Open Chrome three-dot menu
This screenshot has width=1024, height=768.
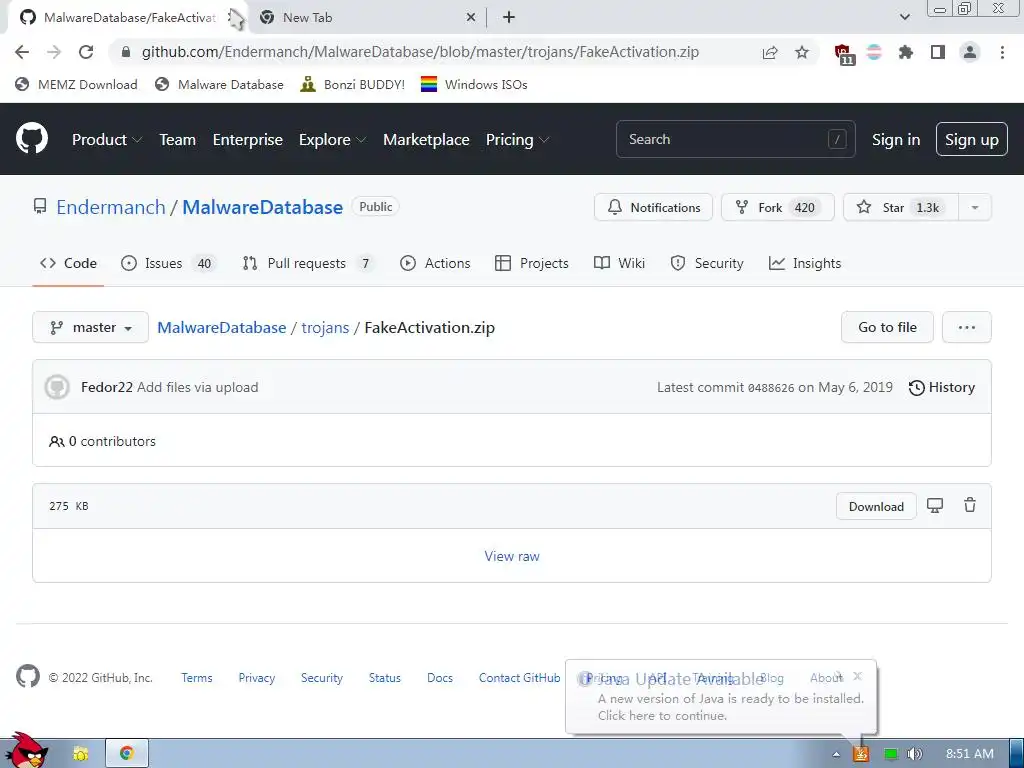coord(1002,52)
